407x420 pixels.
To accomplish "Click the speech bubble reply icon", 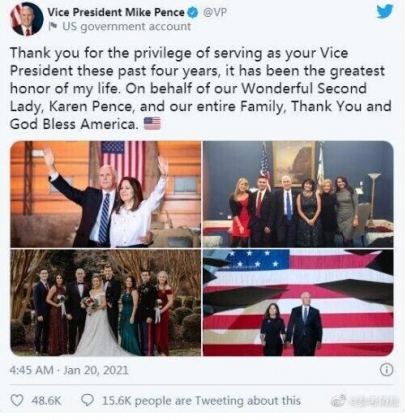I will pos(88,400).
